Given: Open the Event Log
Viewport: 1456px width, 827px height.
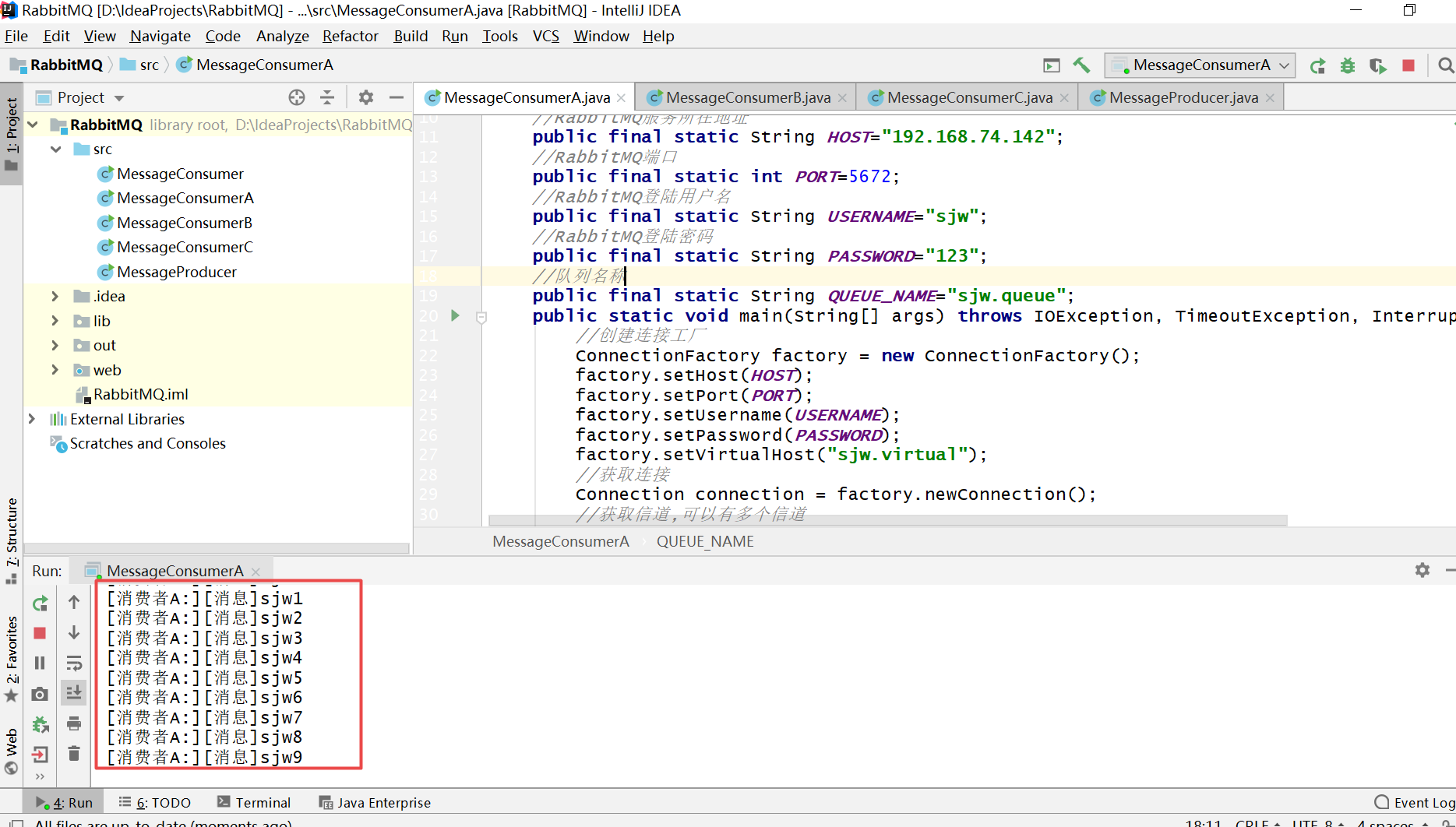Looking at the screenshot, I should tap(1415, 803).
